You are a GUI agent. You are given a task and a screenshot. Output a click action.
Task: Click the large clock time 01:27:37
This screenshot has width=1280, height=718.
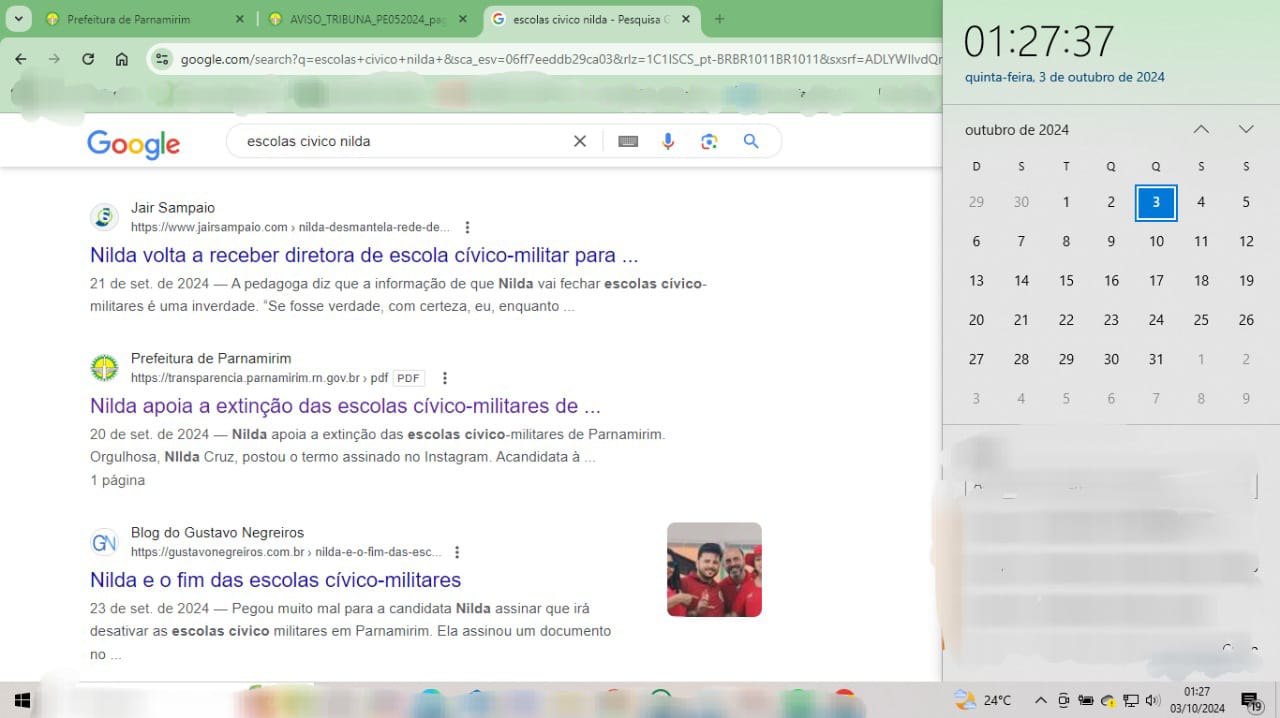tap(1039, 41)
